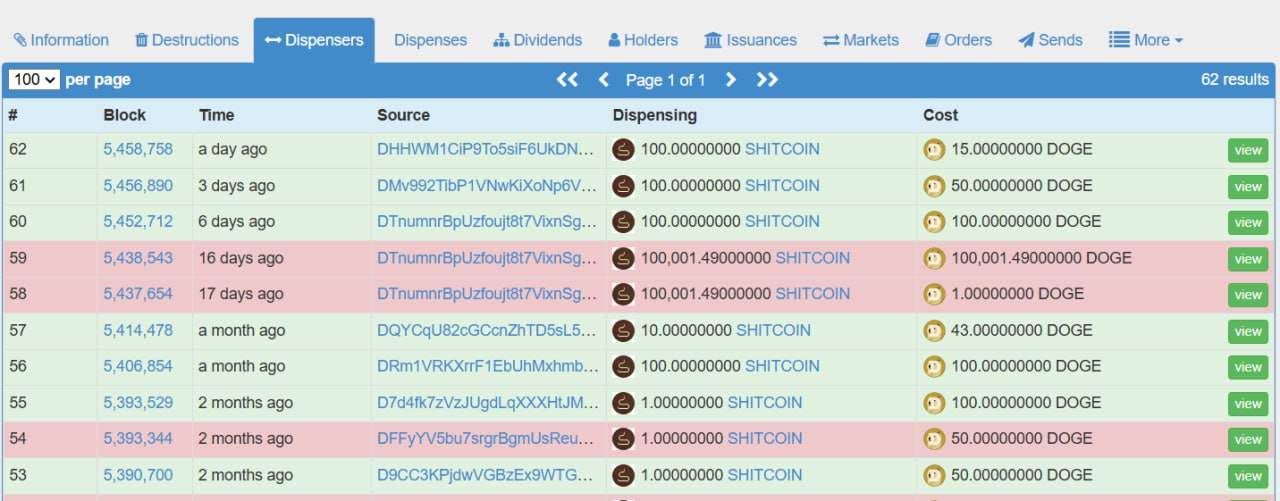Screen dimensions: 1280x501
Task: Open the Dividends tab
Action: point(538,40)
